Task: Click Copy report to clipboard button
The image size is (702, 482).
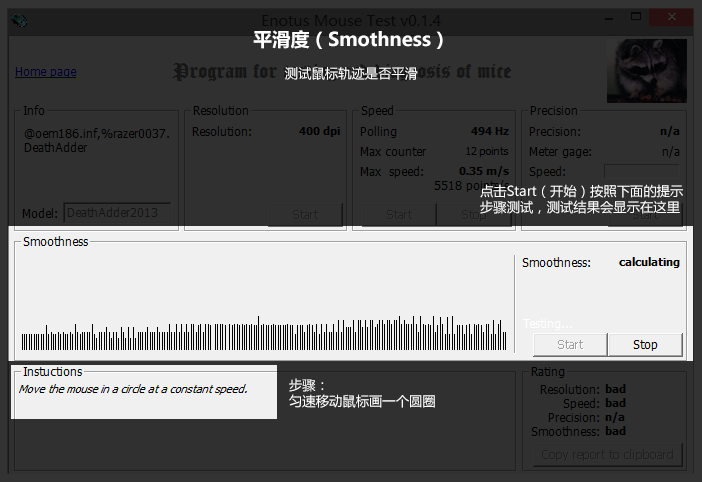Action: coord(607,455)
